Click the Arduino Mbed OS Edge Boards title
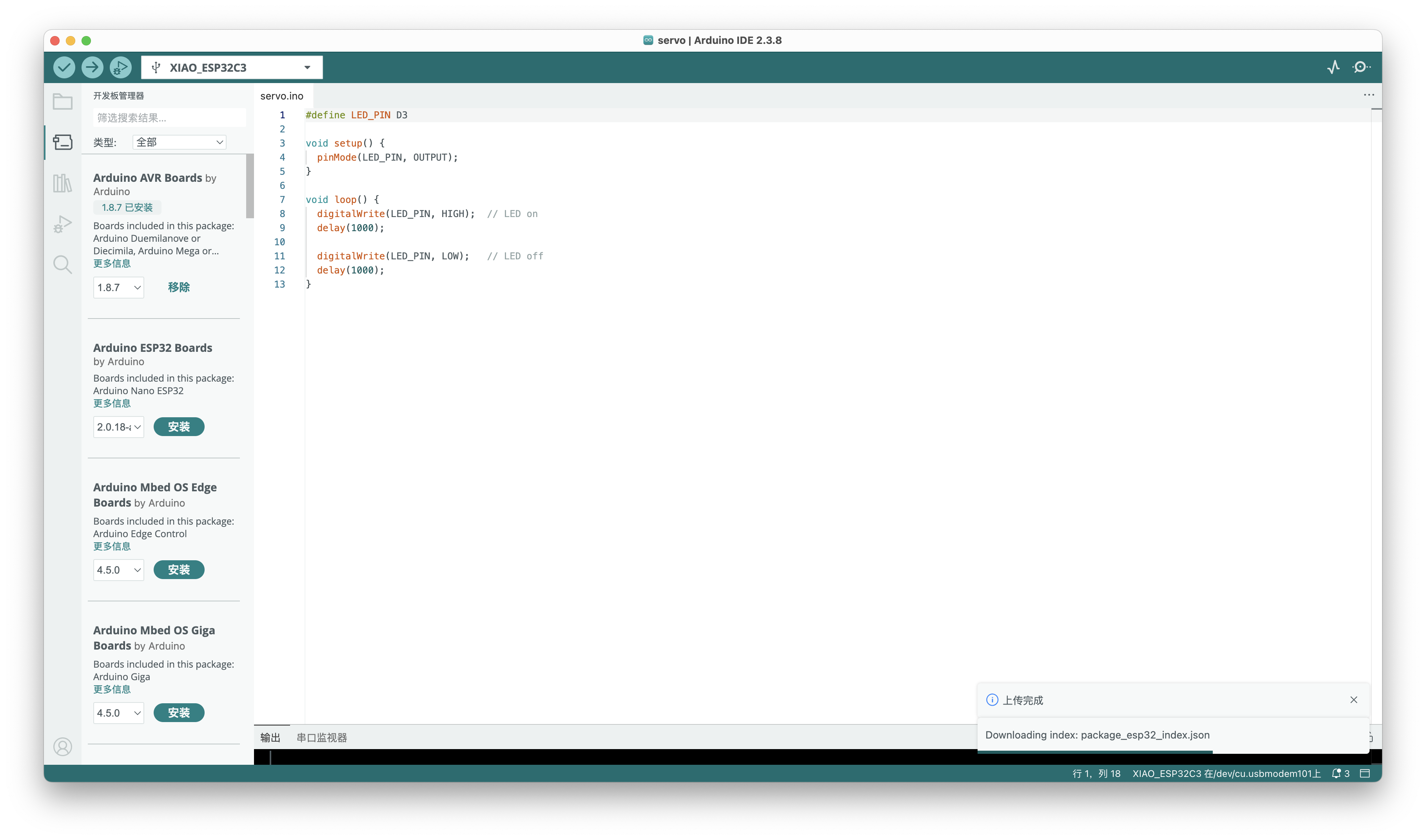The height and width of the screenshot is (840, 1426). [x=155, y=495]
